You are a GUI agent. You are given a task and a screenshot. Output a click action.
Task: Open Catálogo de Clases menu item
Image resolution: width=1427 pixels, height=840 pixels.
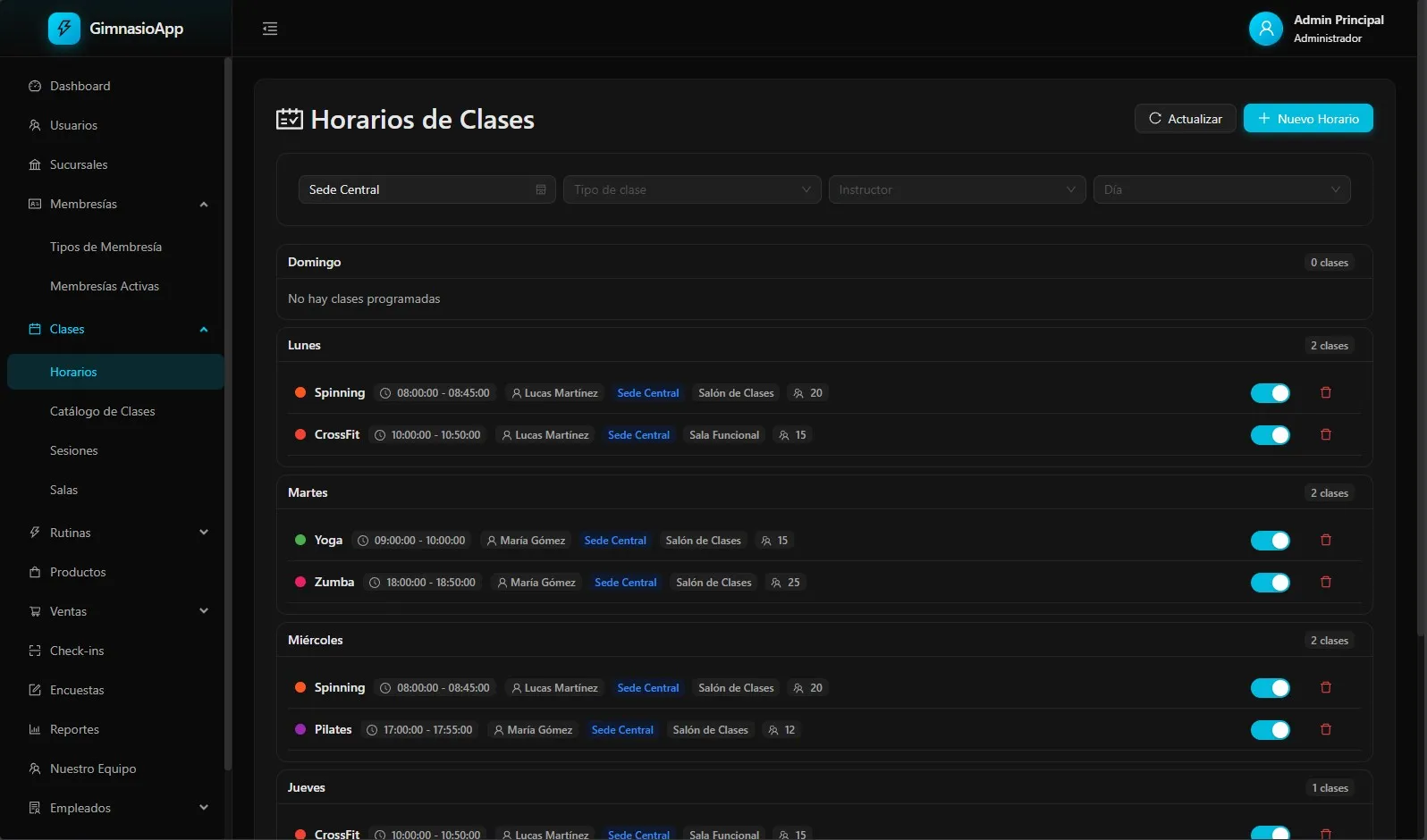coord(103,411)
